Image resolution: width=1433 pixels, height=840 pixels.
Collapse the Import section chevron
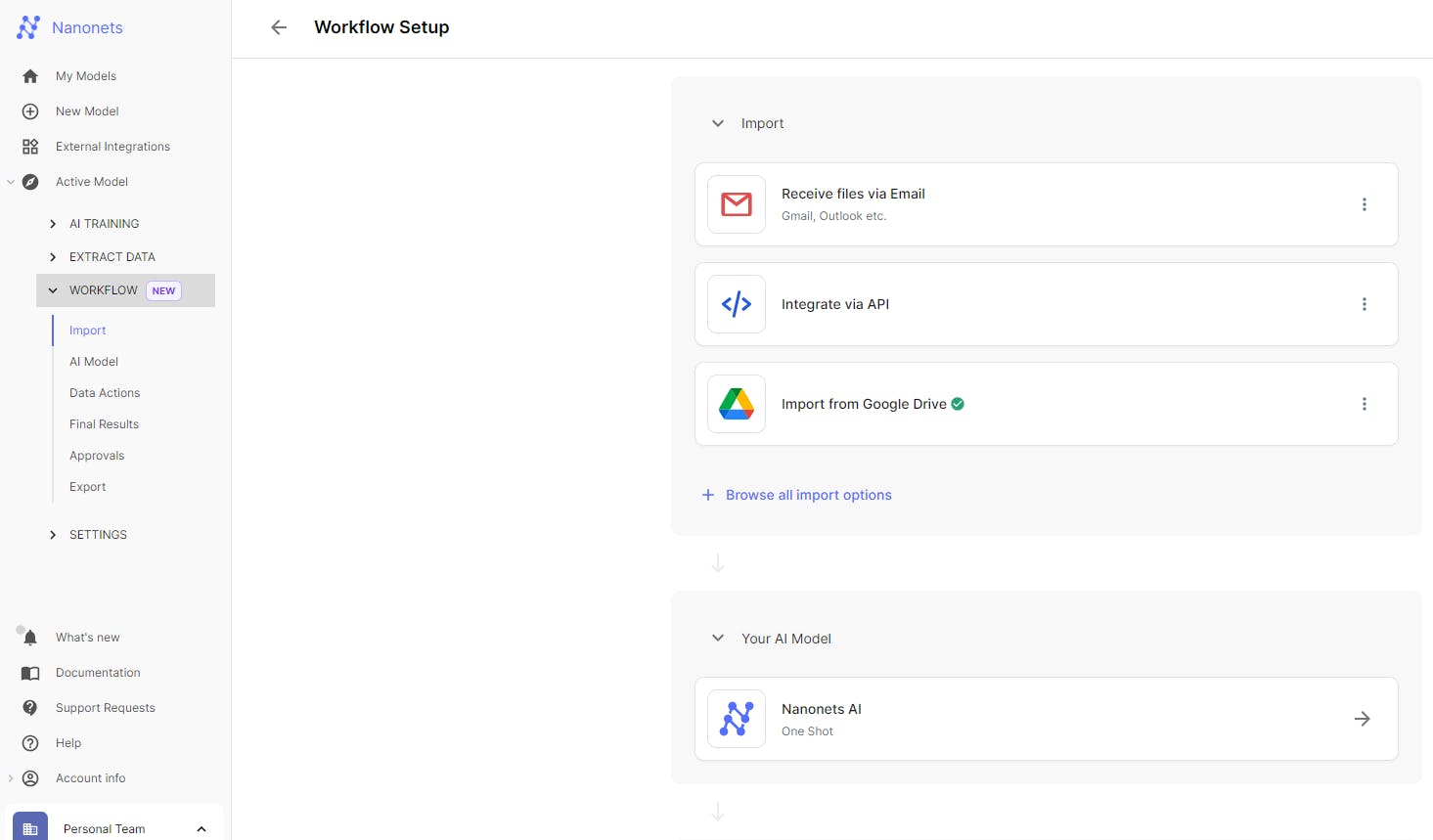coord(718,123)
